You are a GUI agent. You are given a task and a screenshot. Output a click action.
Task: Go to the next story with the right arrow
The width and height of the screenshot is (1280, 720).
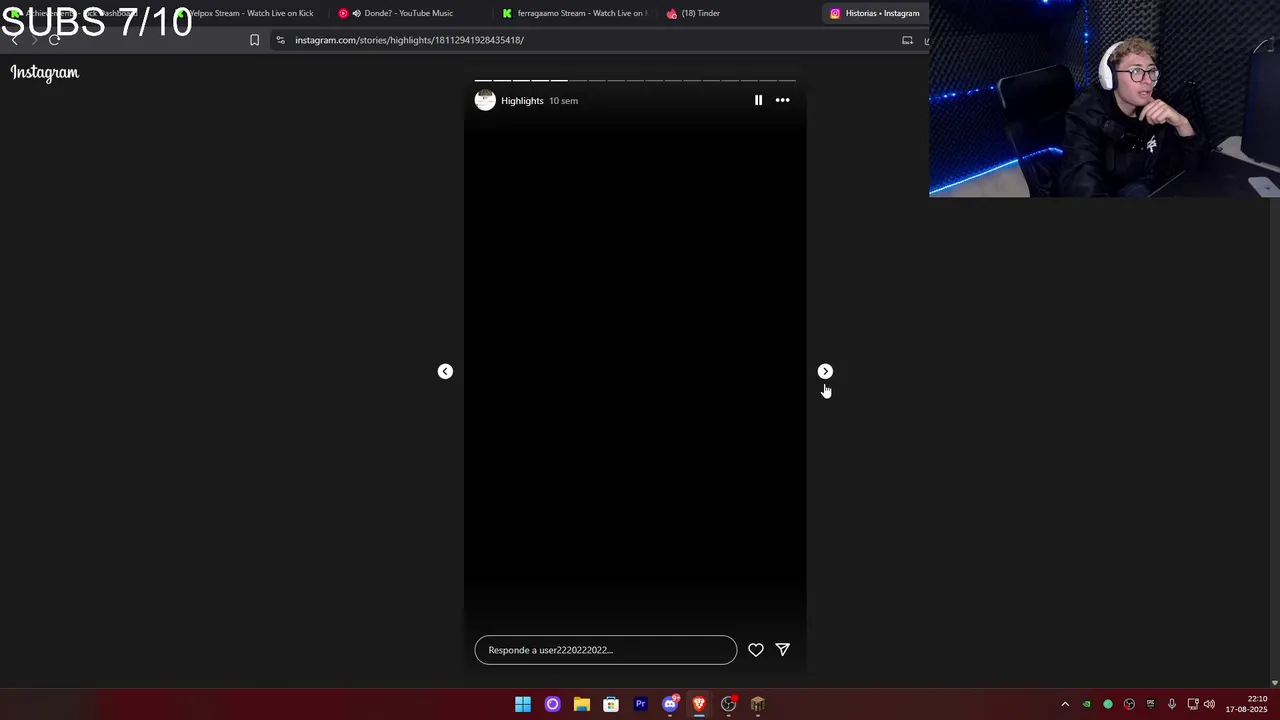825,371
